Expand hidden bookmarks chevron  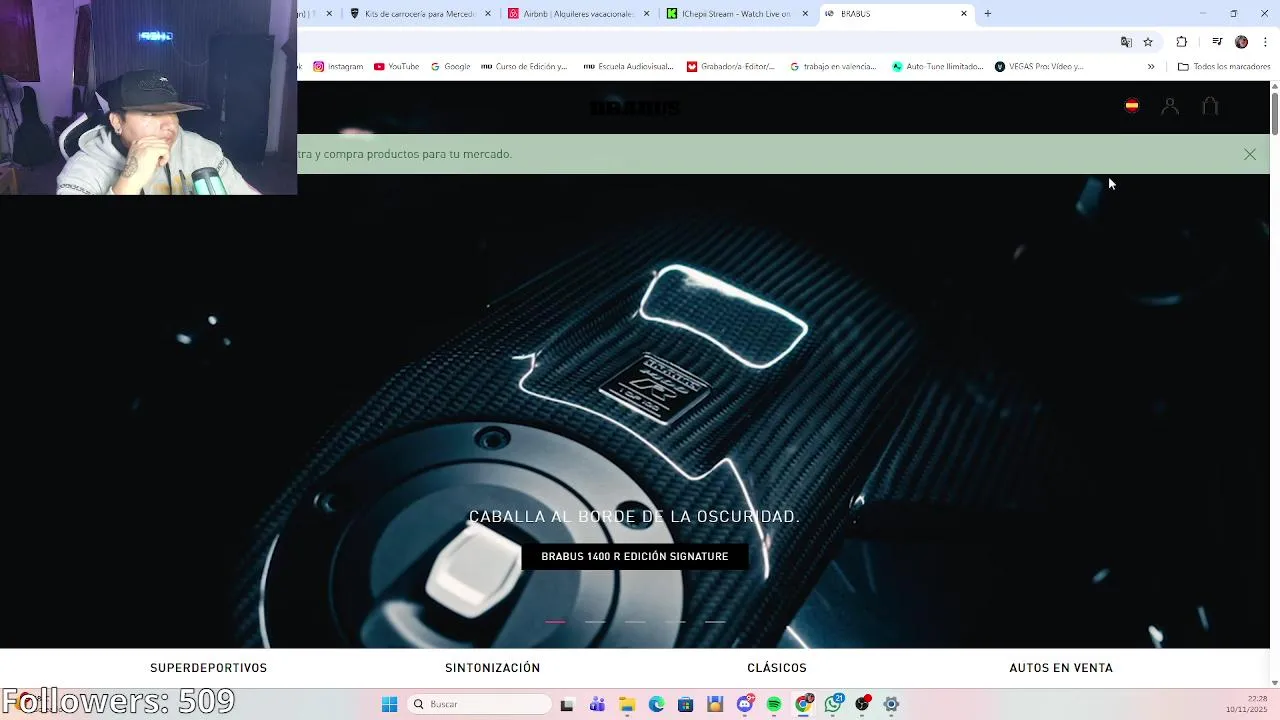tap(1151, 67)
